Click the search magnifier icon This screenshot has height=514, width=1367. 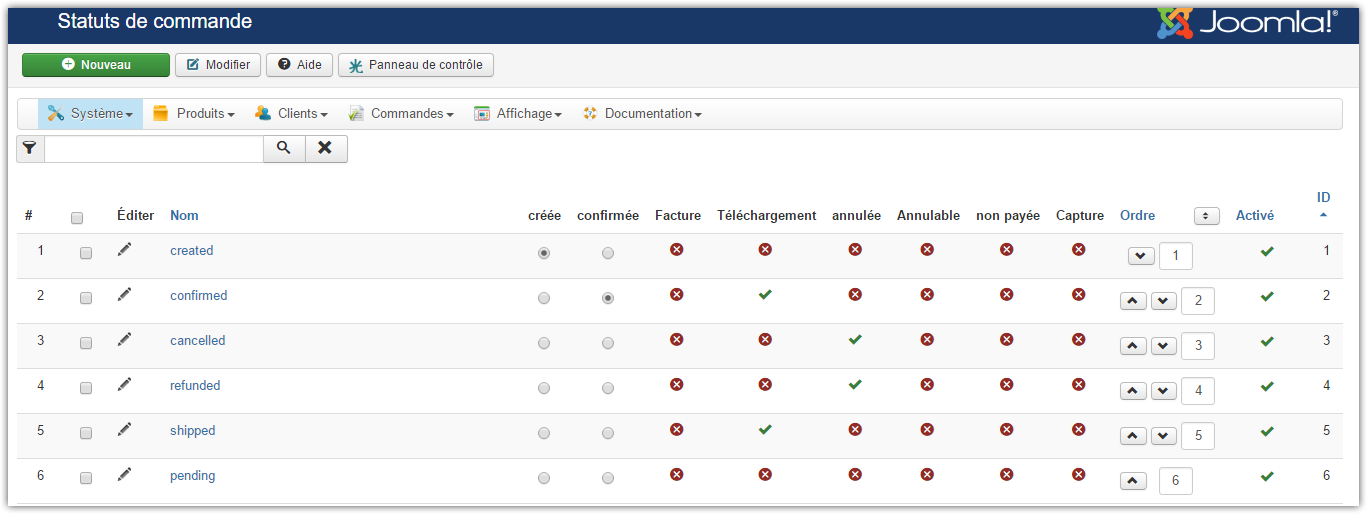[x=284, y=148]
